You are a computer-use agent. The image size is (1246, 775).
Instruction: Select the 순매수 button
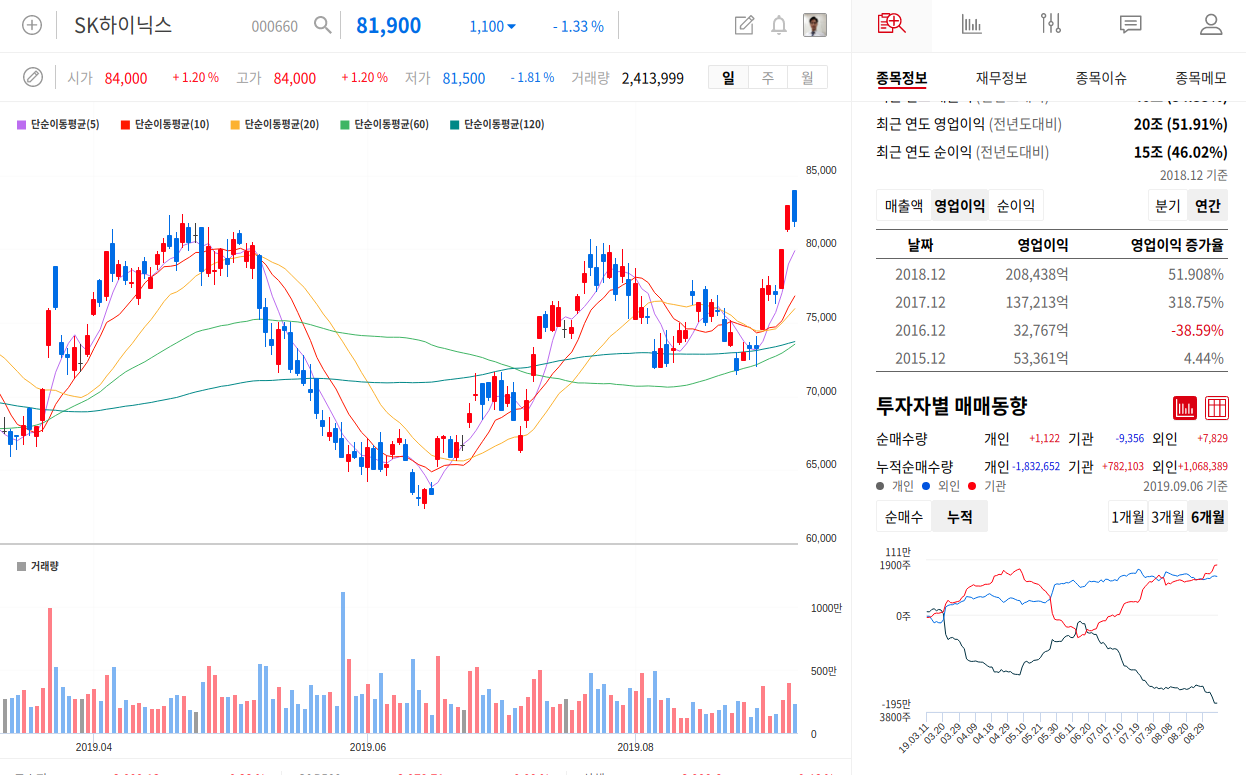[903, 517]
